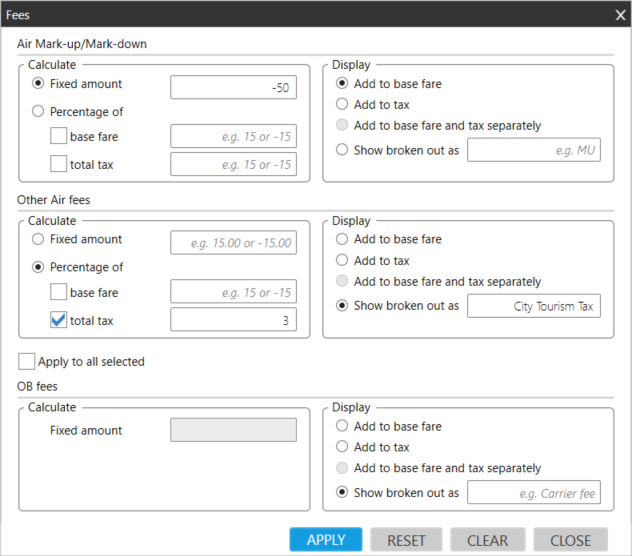The width and height of the screenshot is (632, 556).
Task: Choose Add to base fare in Other Air fees
Action: [x=343, y=240]
